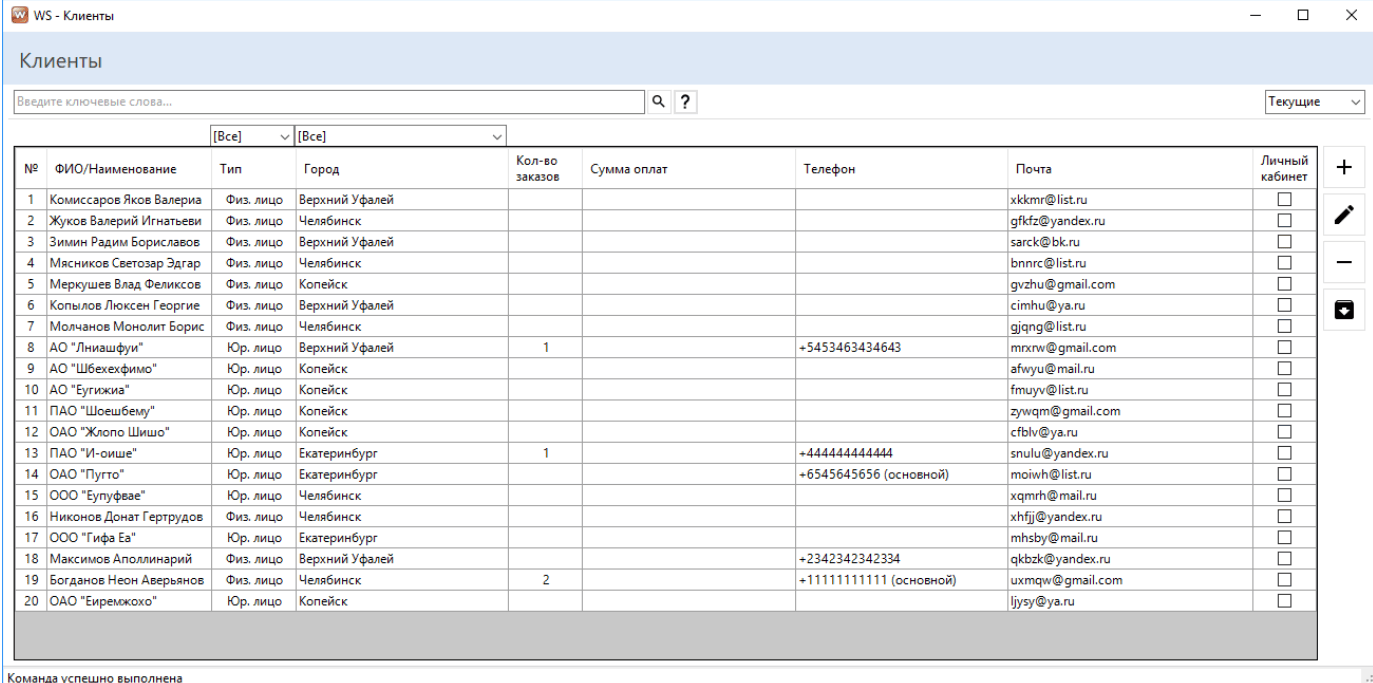Maximize the WS - Клиенты window
The image size is (1373, 683).
click(x=1303, y=15)
